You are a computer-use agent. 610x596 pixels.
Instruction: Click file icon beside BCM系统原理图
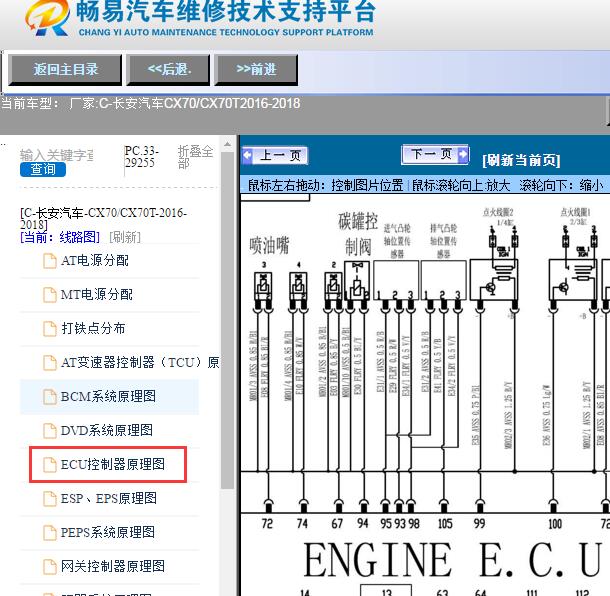pyautogui.click(x=49, y=396)
